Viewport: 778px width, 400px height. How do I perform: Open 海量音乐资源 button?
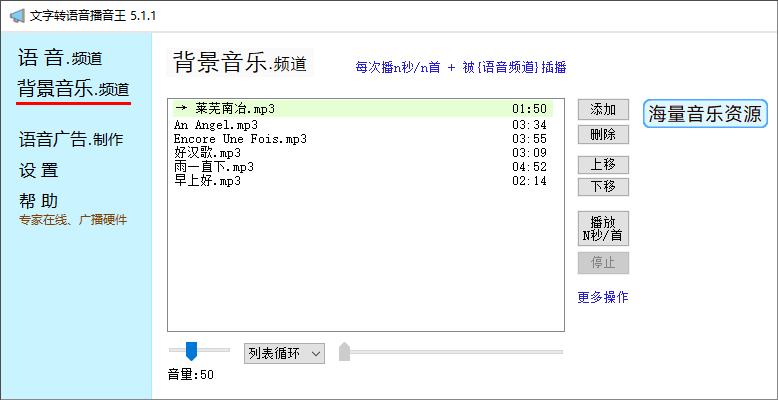pyautogui.click(x=705, y=114)
